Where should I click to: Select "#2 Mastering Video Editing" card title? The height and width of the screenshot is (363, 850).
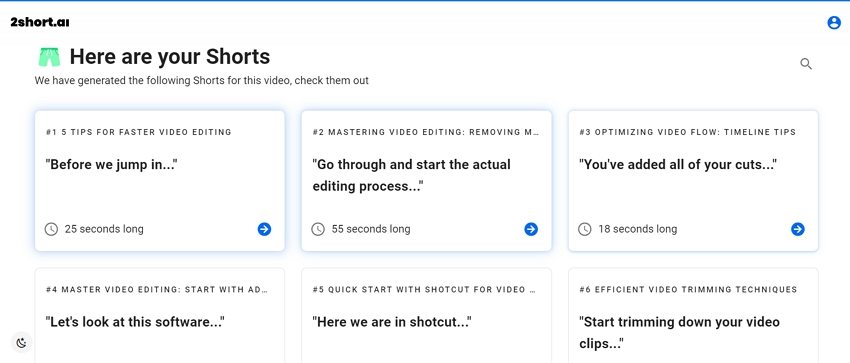point(426,132)
